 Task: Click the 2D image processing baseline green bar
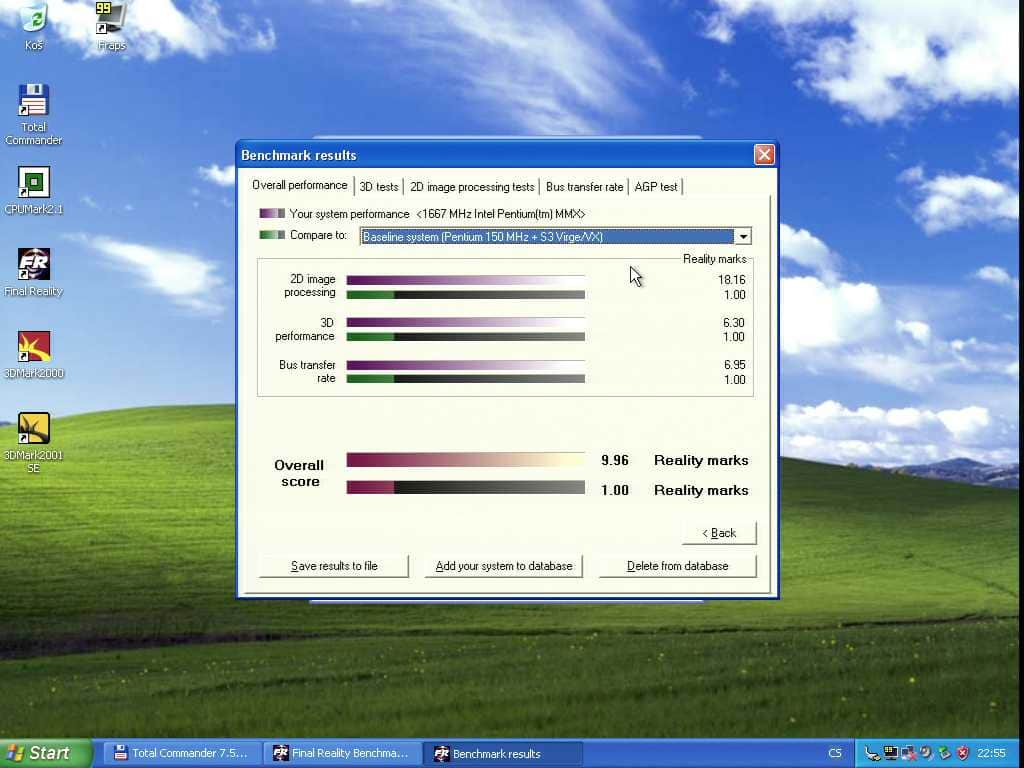466,295
